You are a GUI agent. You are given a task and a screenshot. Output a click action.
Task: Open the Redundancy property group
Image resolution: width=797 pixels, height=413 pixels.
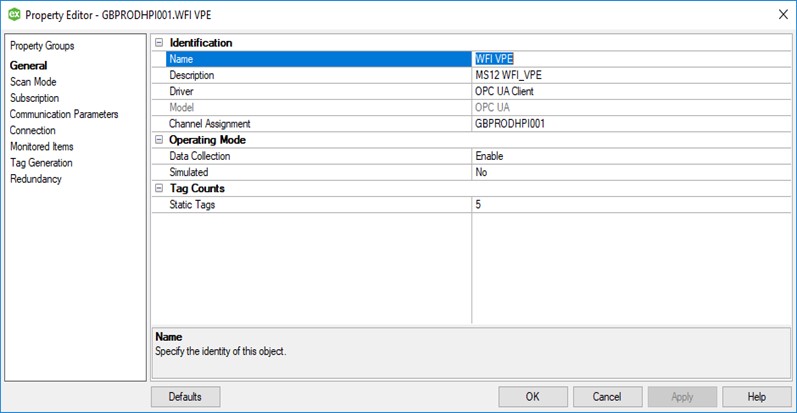tap(36, 178)
